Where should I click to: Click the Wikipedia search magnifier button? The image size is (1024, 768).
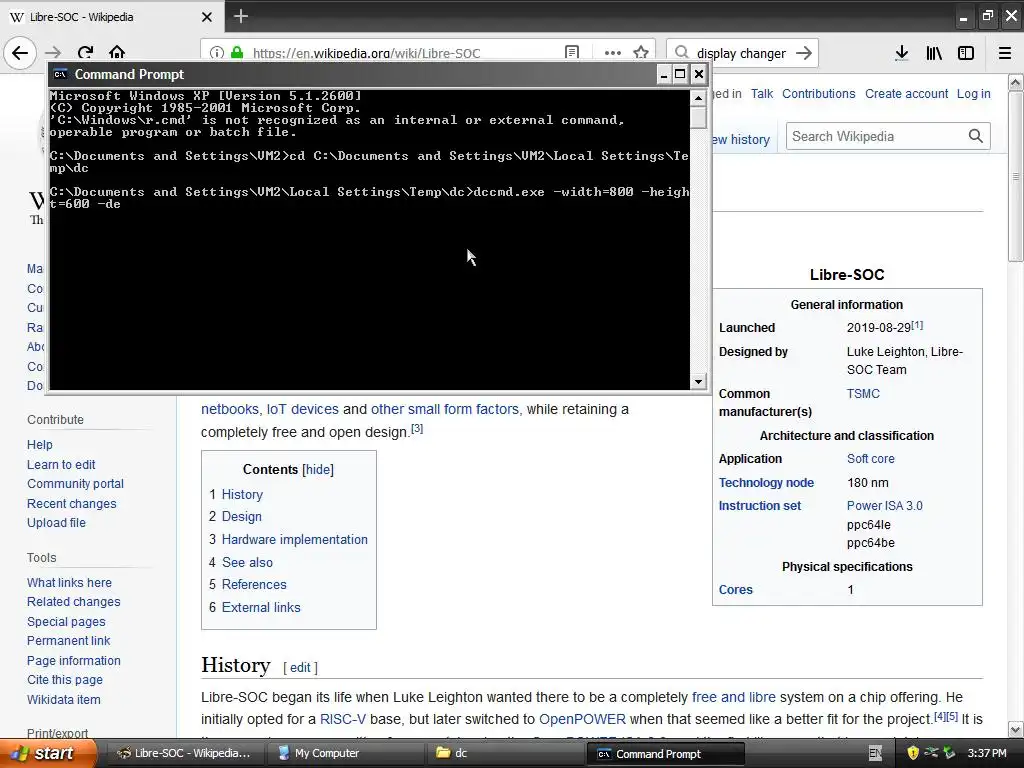tap(976, 136)
